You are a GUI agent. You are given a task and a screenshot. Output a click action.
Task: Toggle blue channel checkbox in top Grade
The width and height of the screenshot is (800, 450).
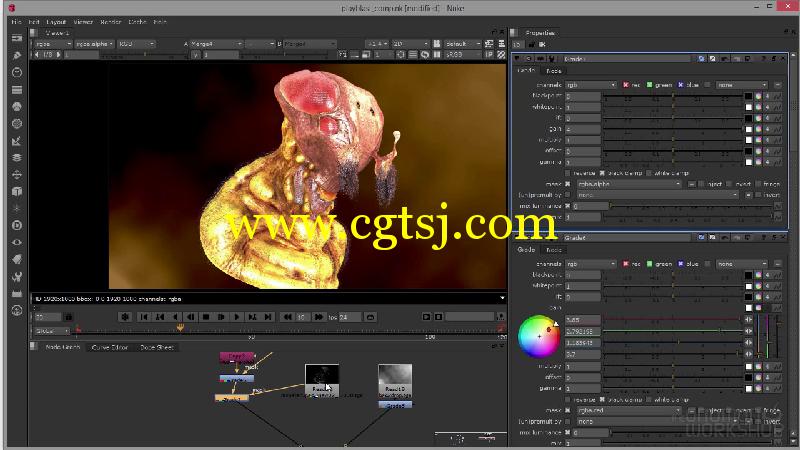pyautogui.click(x=680, y=85)
